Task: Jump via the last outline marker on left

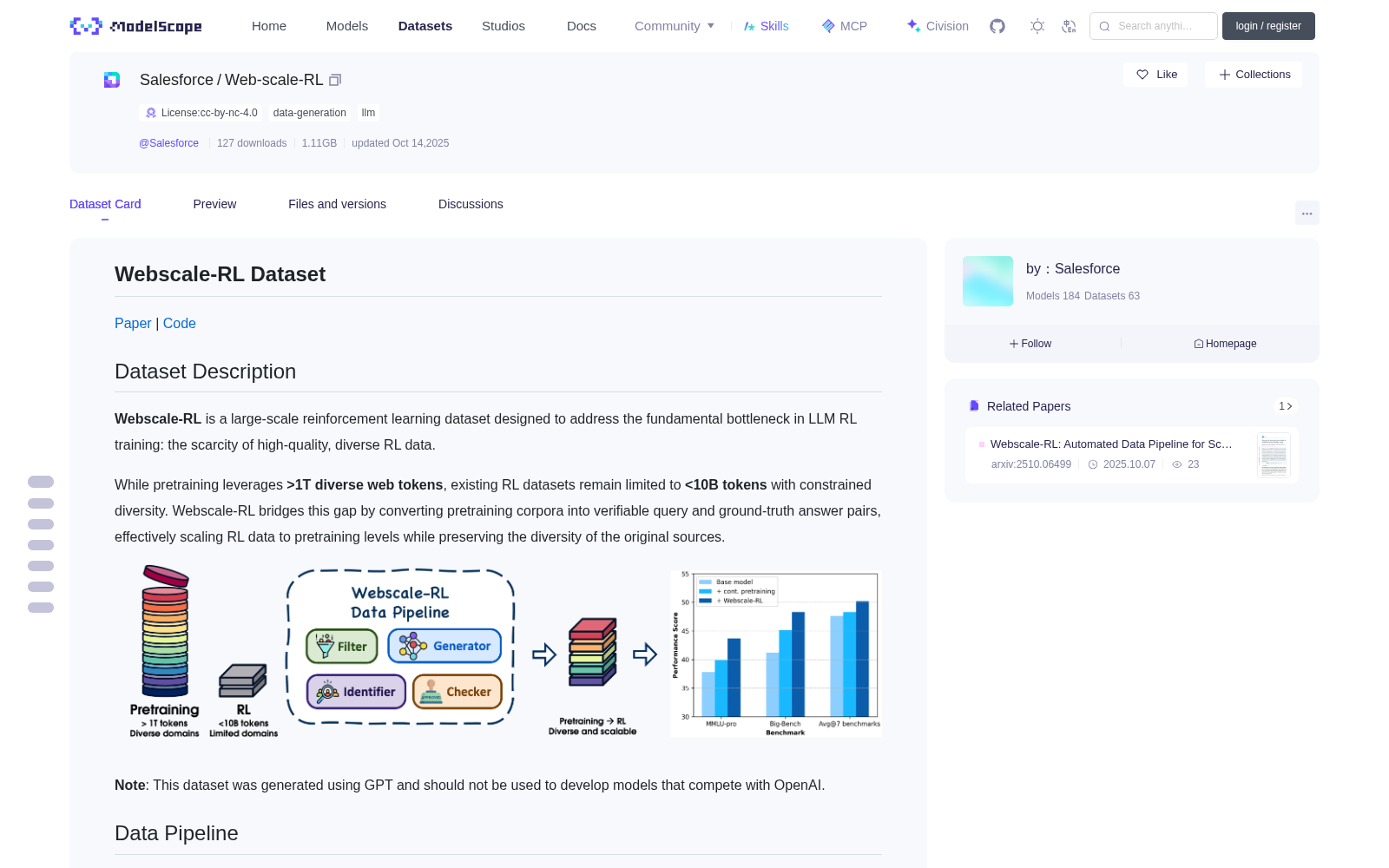Action: tap(41, 608)
